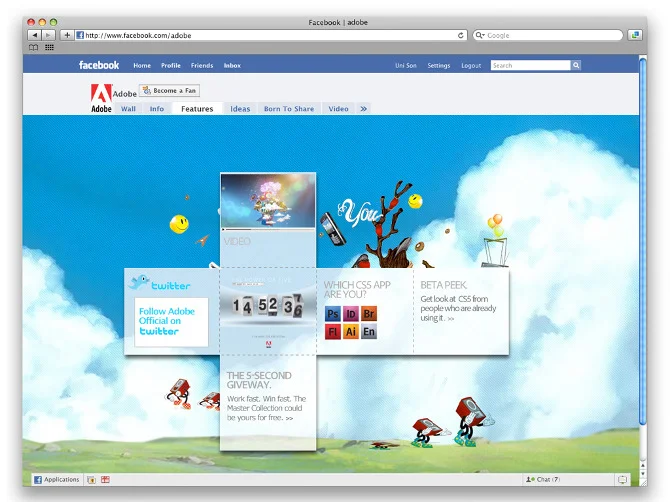Go forward with the browser forward arrow
The image size is (670, 502).
48,35
